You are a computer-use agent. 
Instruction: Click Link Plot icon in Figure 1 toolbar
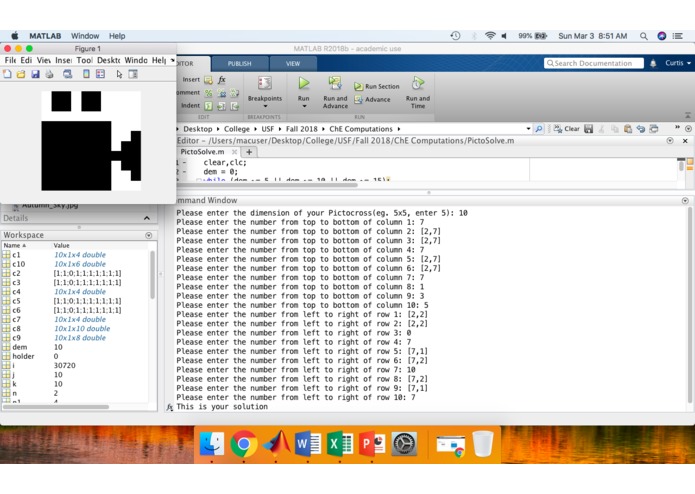(x=67, y=74)
